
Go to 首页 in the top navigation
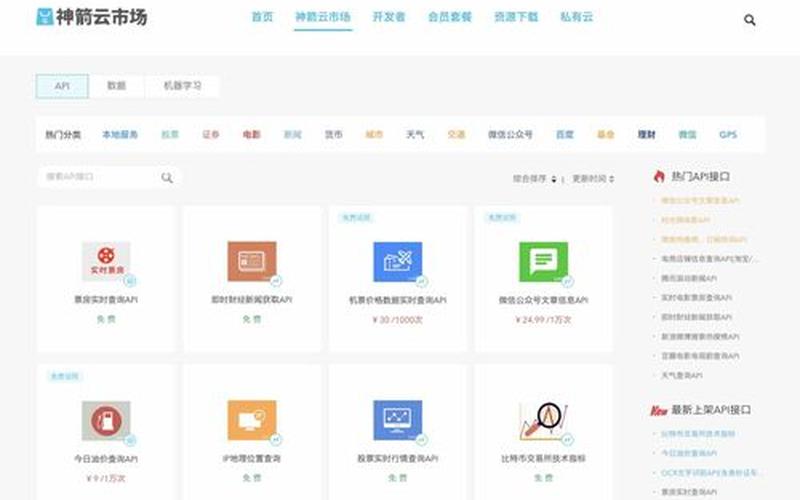point(262,17)
